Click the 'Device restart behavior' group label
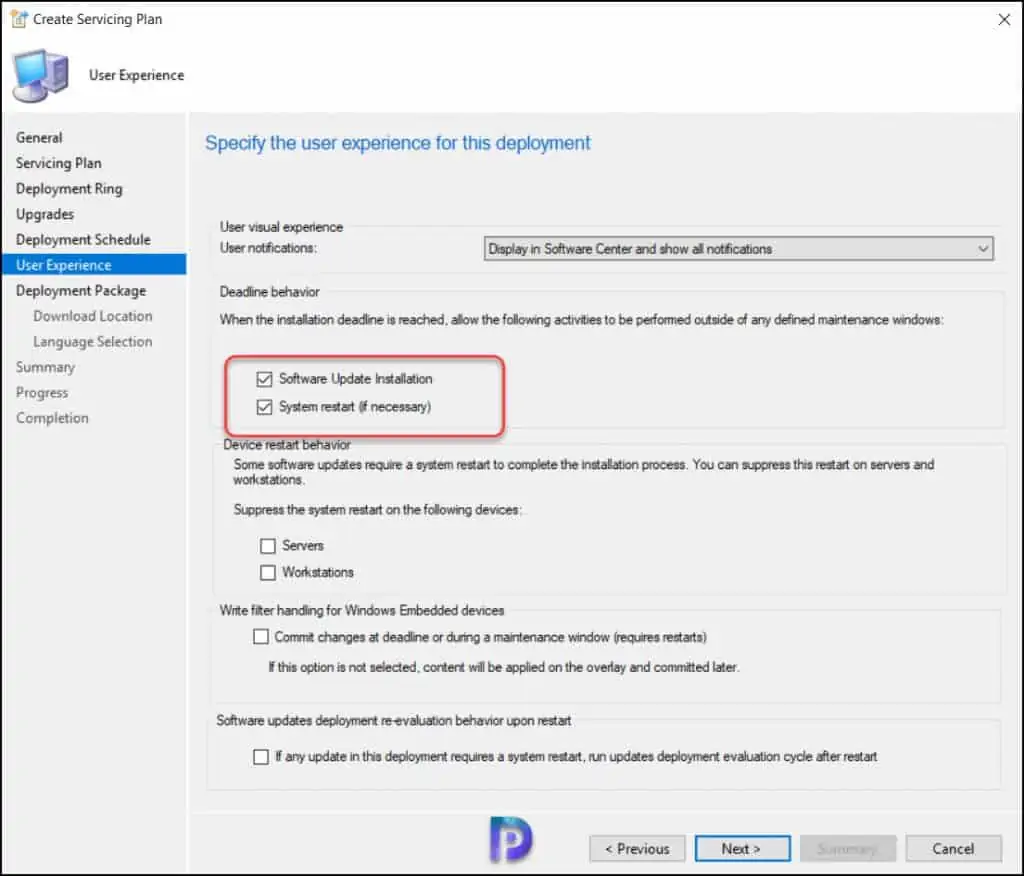This screenshot has height=876, width=1024. (287, 445)
